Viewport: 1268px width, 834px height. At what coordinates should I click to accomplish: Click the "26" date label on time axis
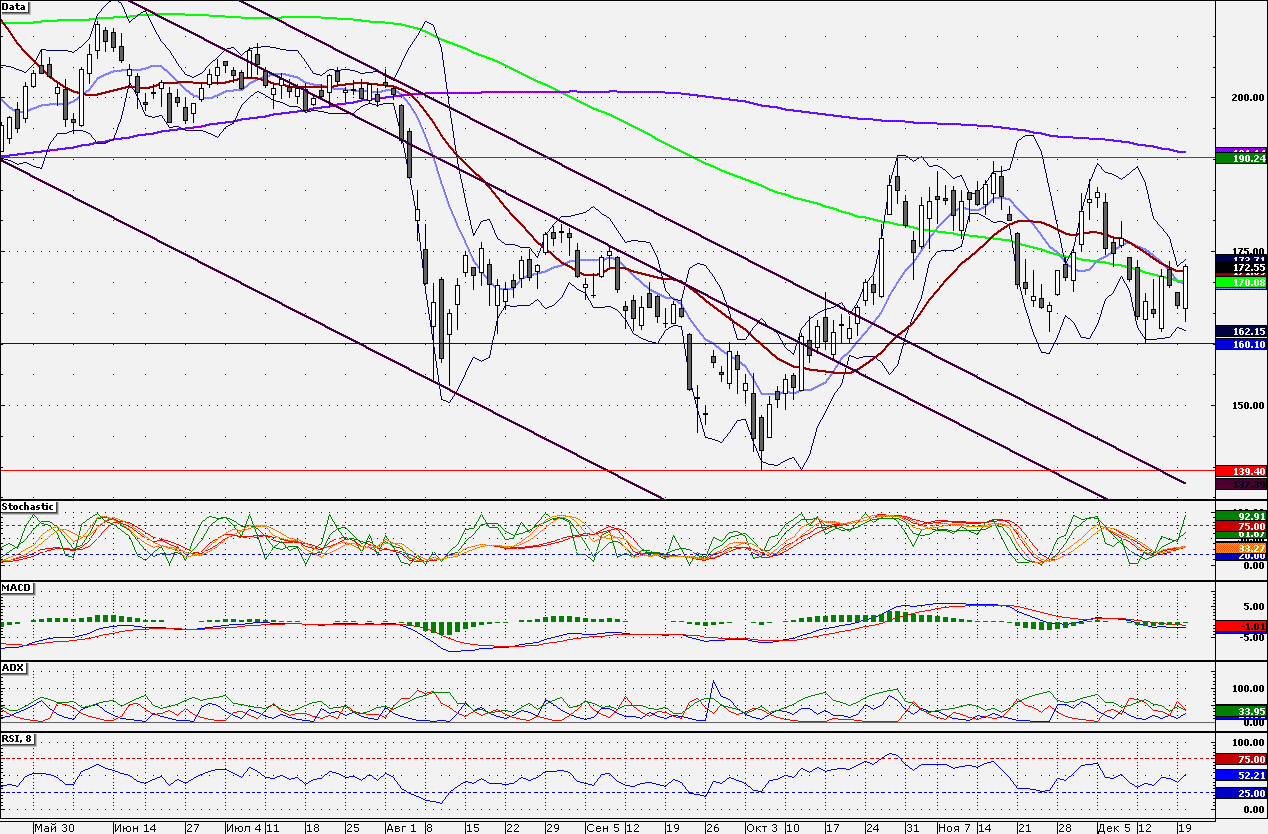pos(712,828)
